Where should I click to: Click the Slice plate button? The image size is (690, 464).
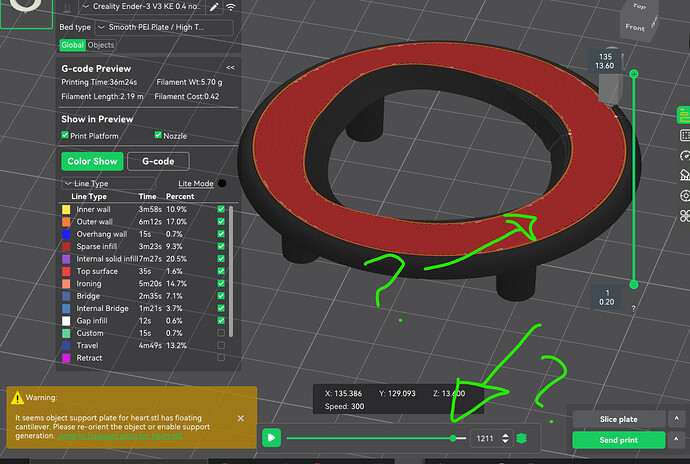[618, 418]
